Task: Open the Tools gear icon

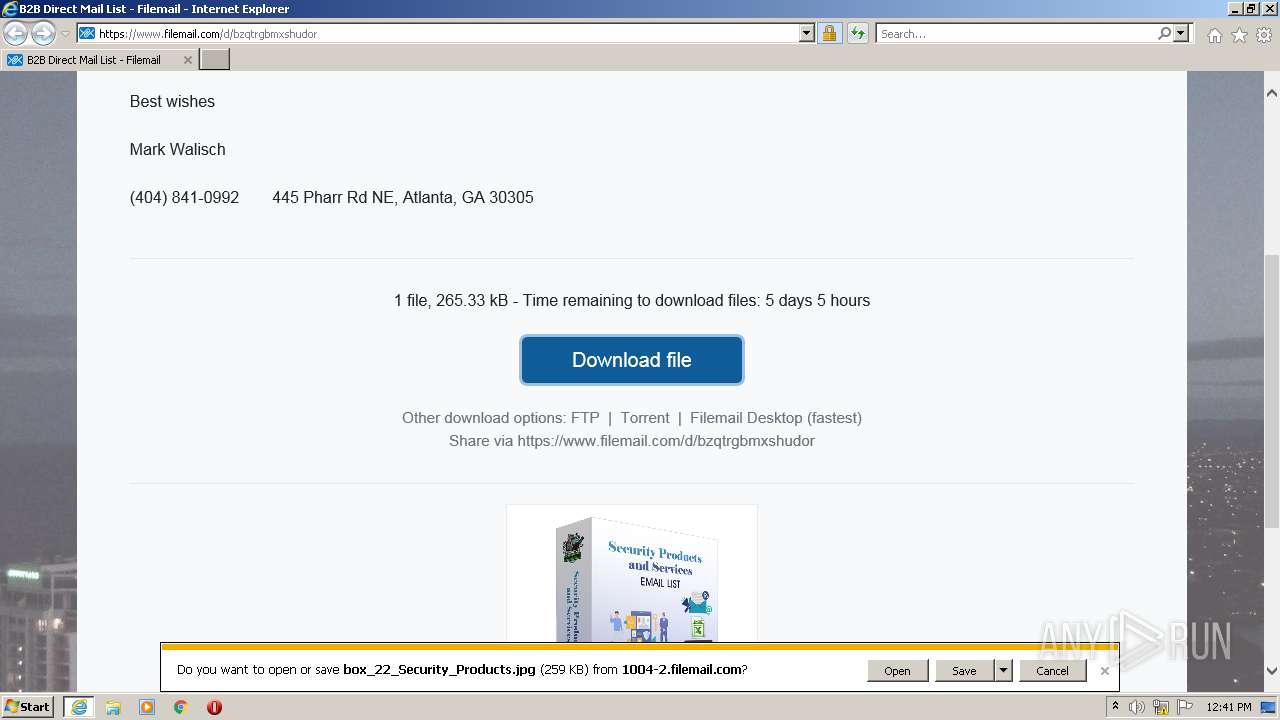Action: point(1264,35)
